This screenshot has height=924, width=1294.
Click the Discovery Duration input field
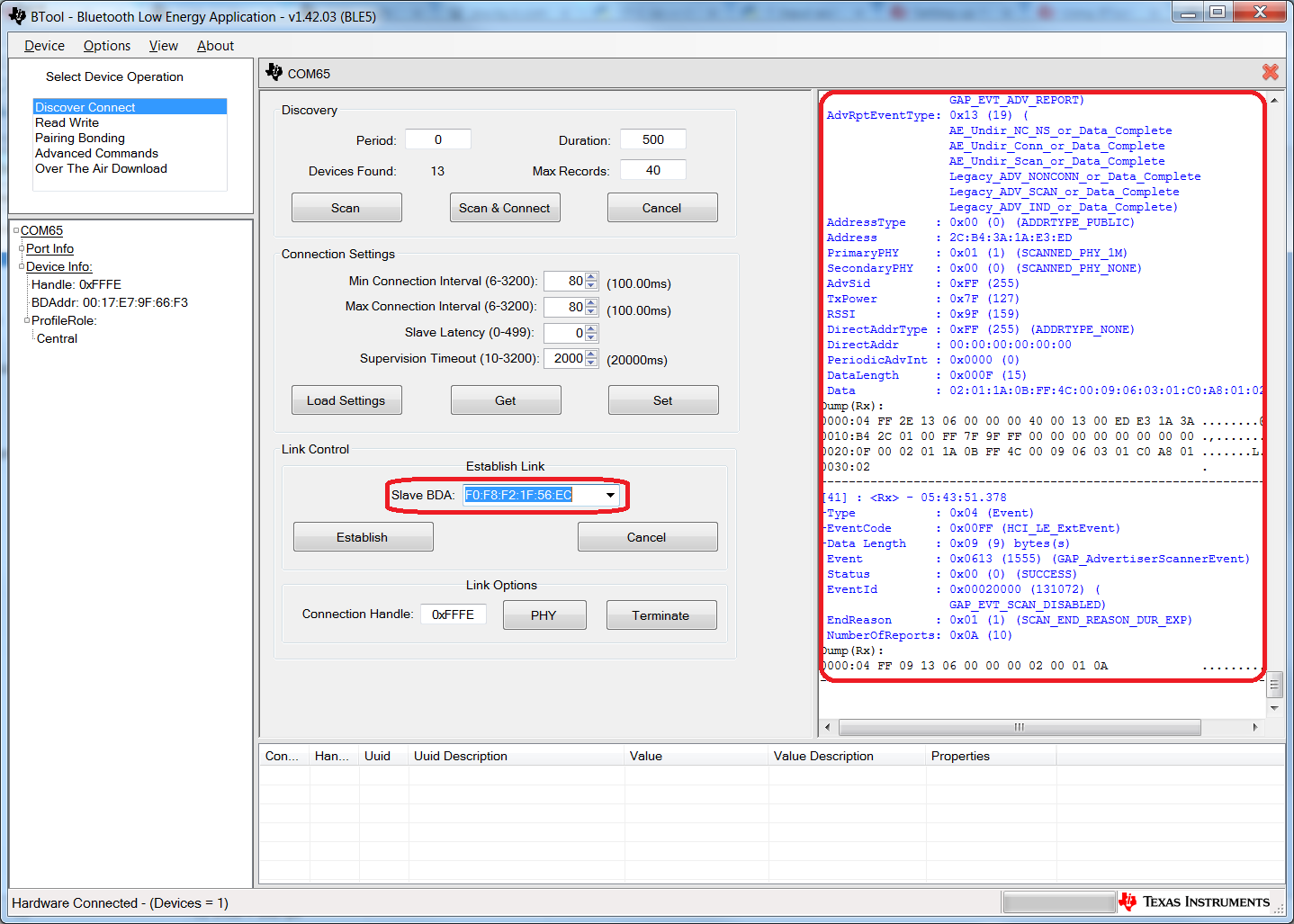[x=653, y=139]
